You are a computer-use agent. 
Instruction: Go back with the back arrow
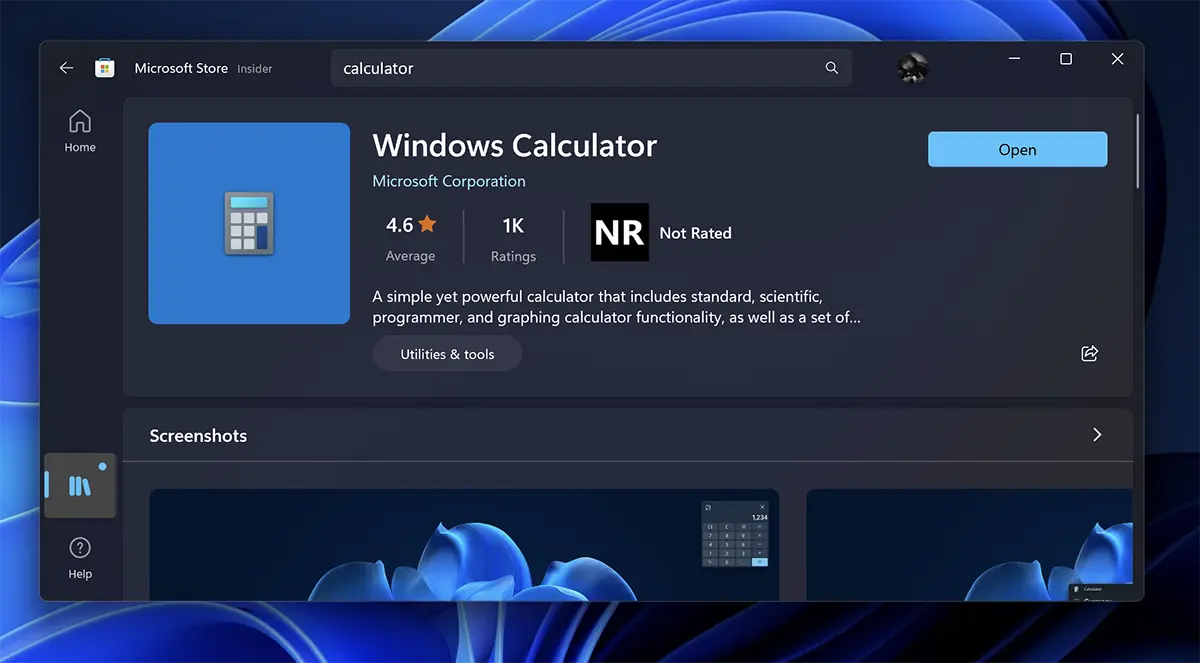click(66, 68)
